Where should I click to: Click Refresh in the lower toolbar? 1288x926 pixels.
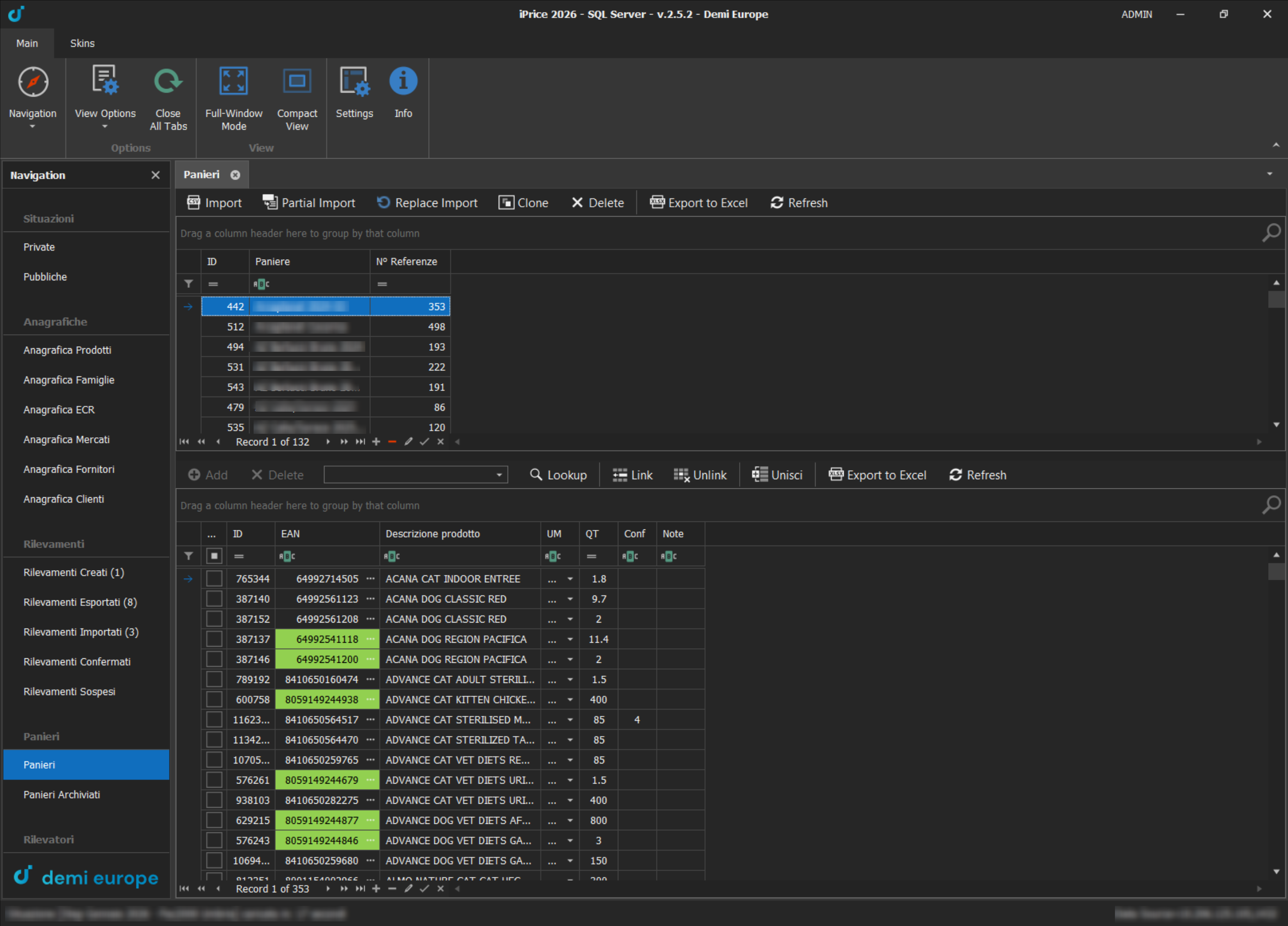coord(978,475)
